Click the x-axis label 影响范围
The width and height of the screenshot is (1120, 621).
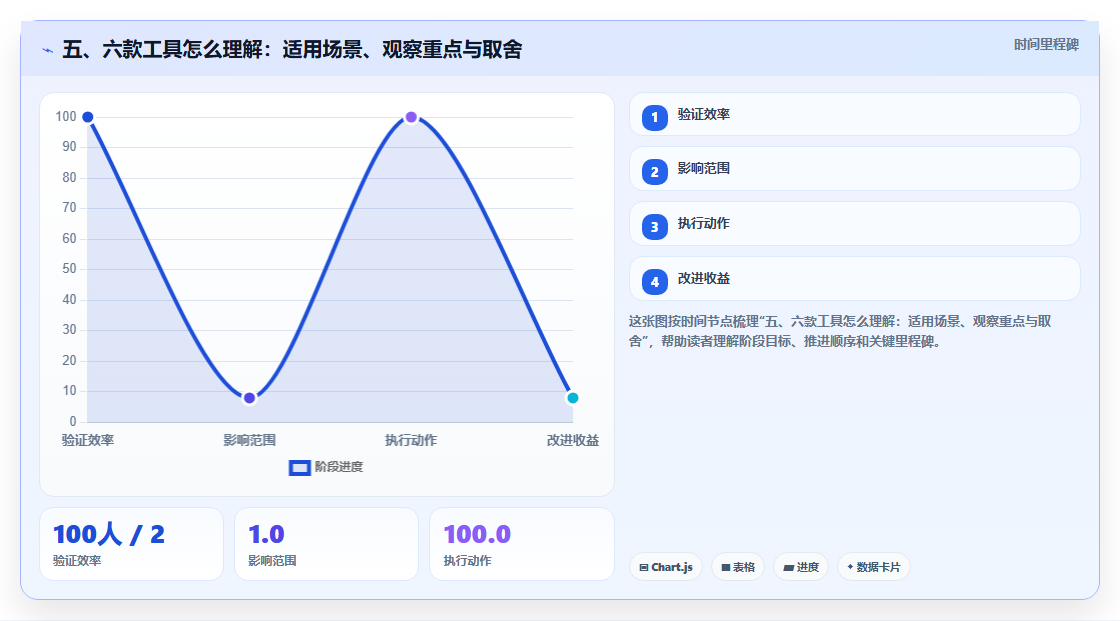coord(249,440)
